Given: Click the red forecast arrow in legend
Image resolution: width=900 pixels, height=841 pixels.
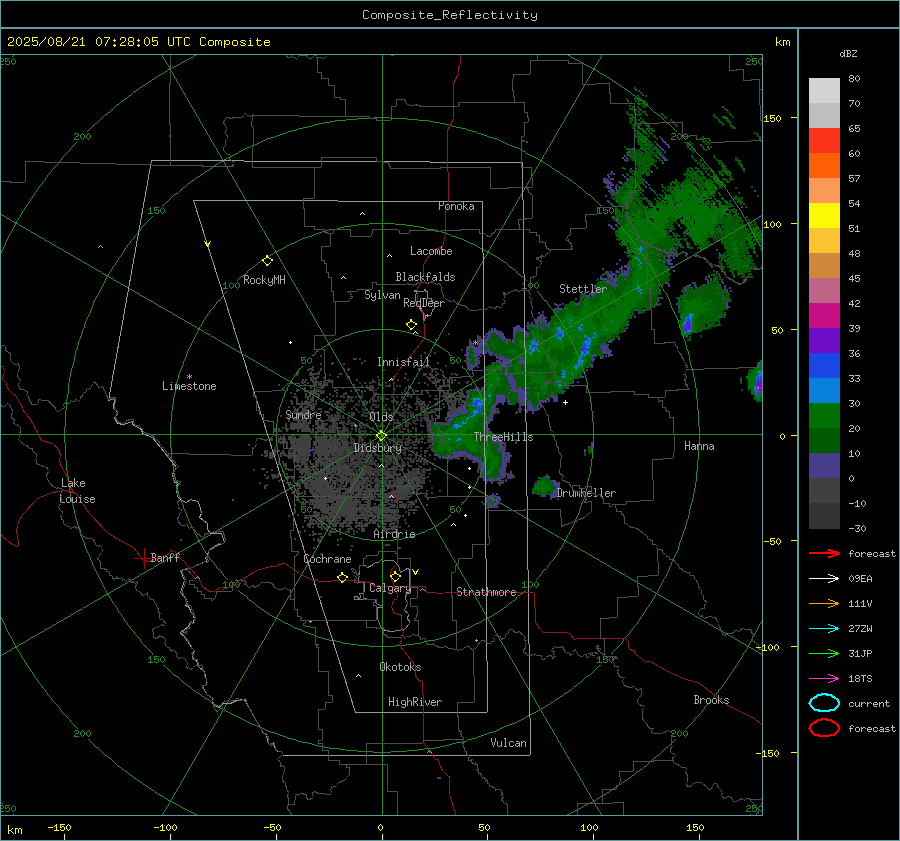Looking at the screenshot, I should click(x=824, y=553).
